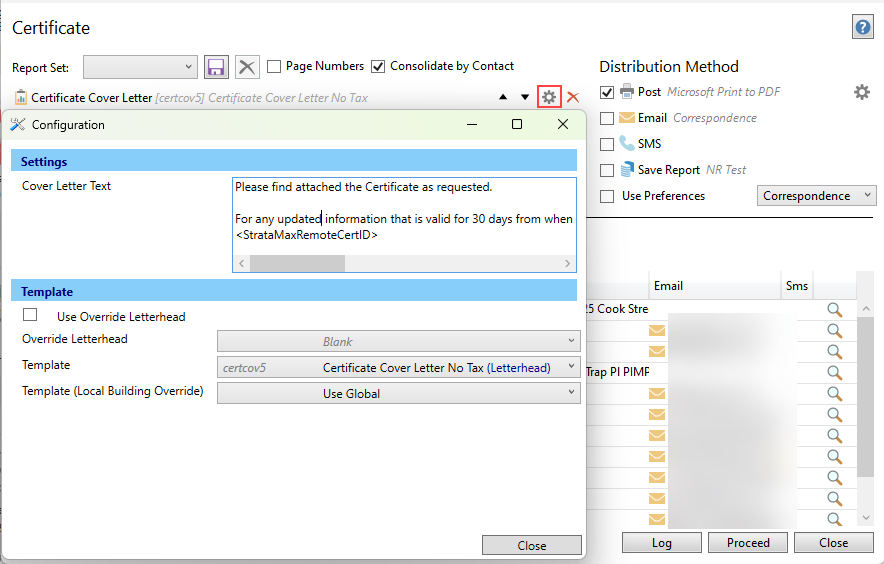
Task: Move Certificate Cover Letter up with arrow
Action: pos(503,97)
